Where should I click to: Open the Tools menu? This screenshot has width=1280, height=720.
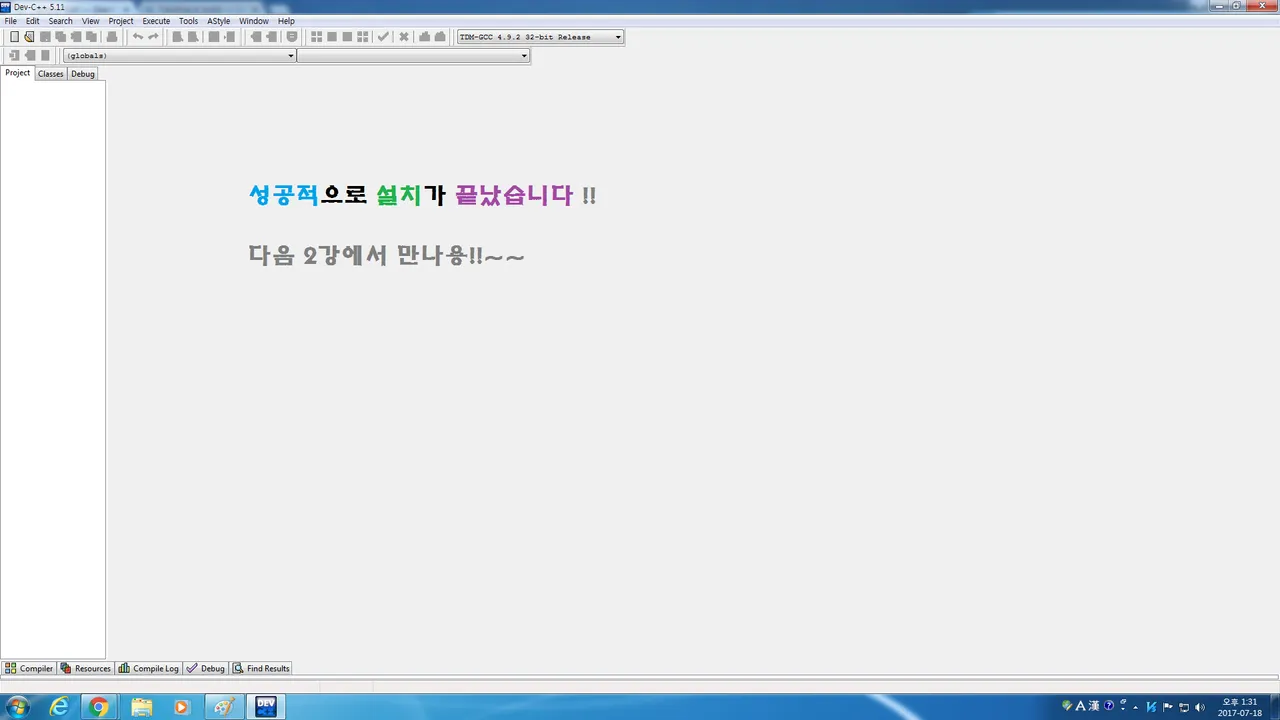[188, 21]
